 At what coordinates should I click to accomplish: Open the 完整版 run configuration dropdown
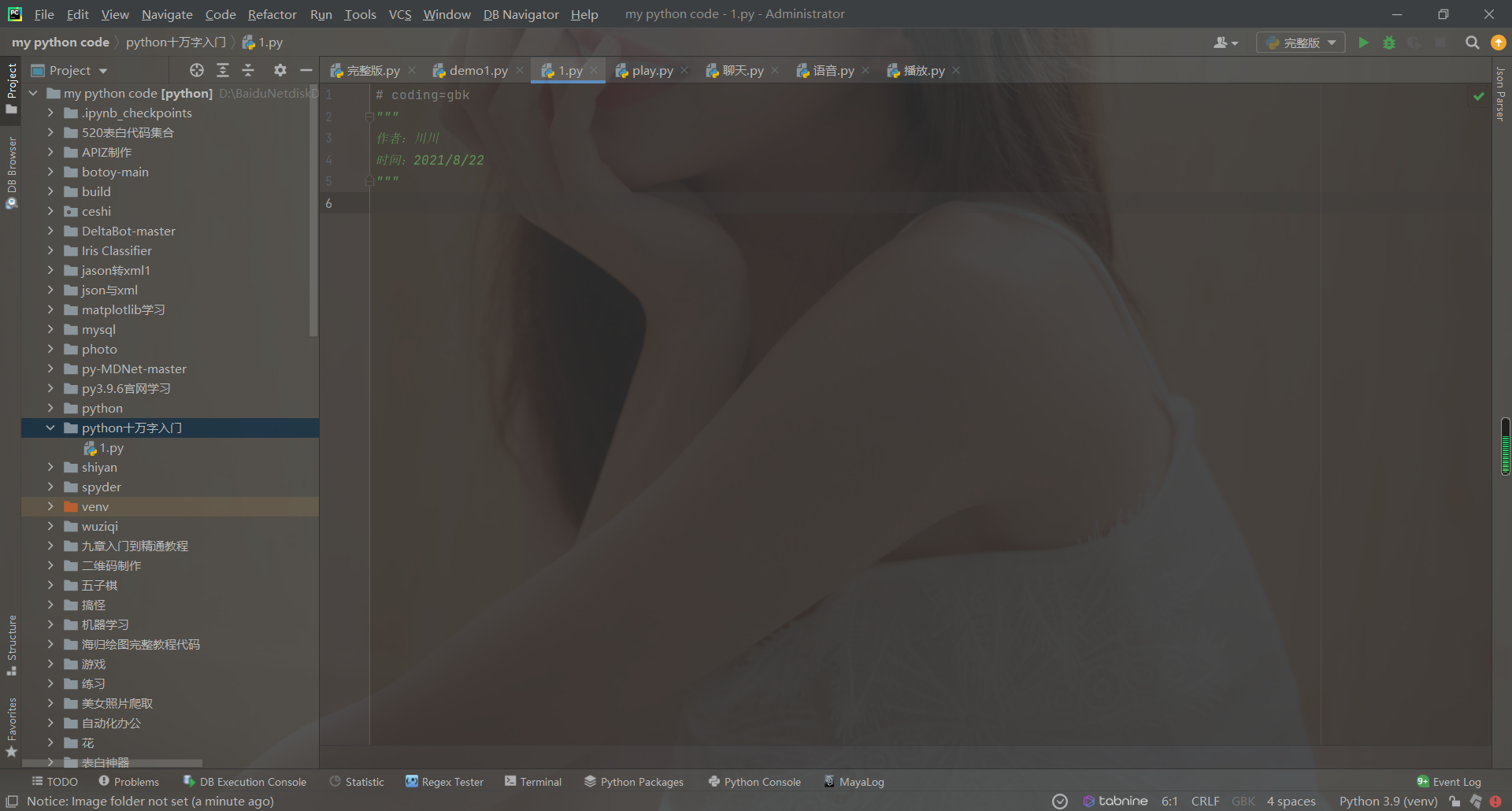1301,43
